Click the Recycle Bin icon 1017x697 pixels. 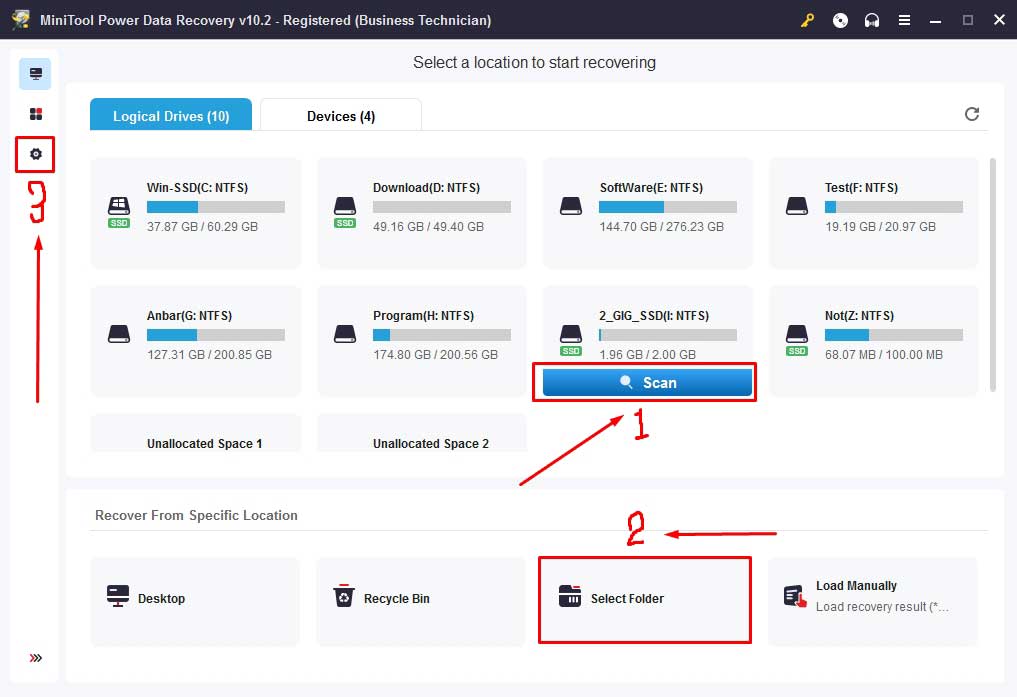tap(344, 596)
